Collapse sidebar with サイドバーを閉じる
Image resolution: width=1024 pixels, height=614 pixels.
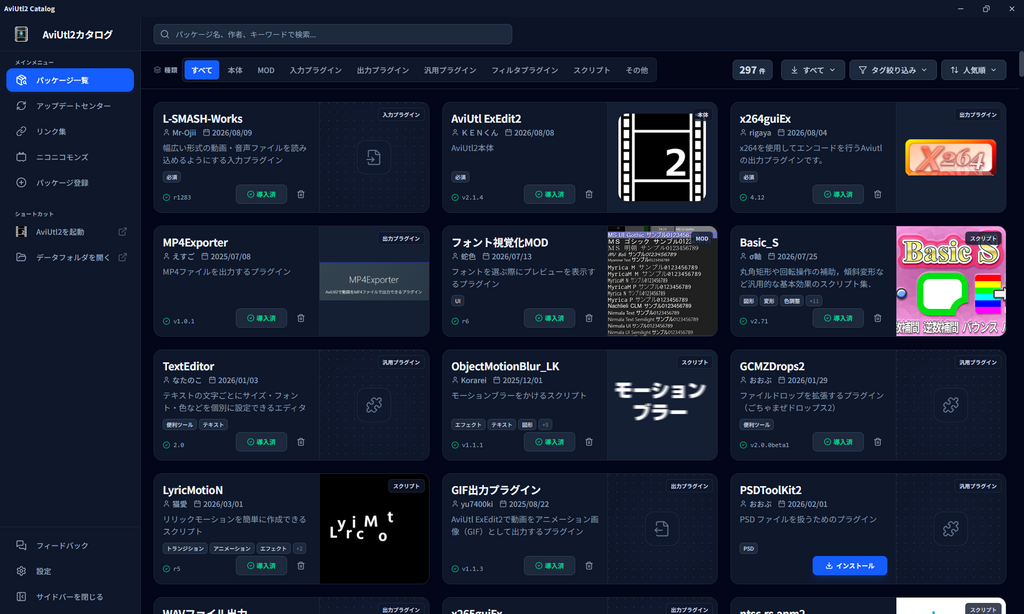point(70,597)
